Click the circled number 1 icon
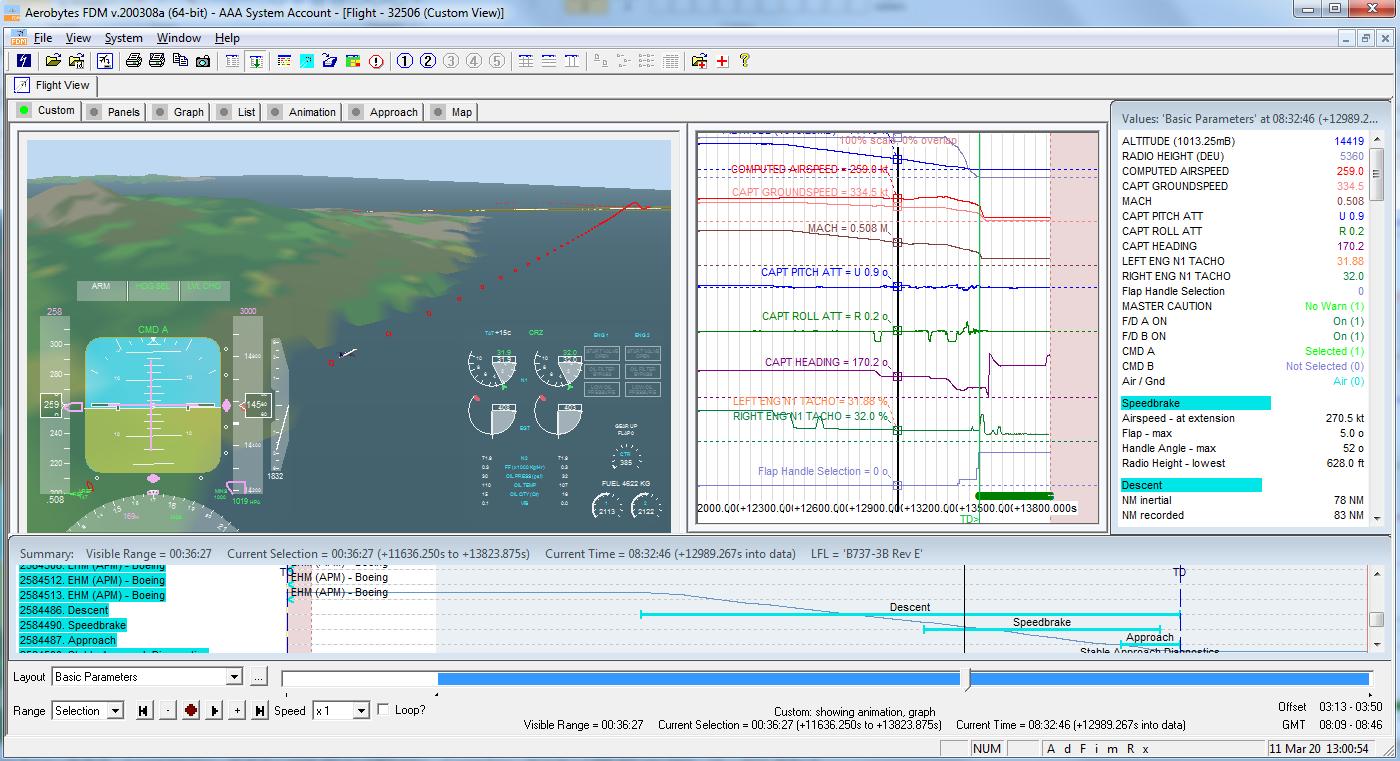 [404, 61]
